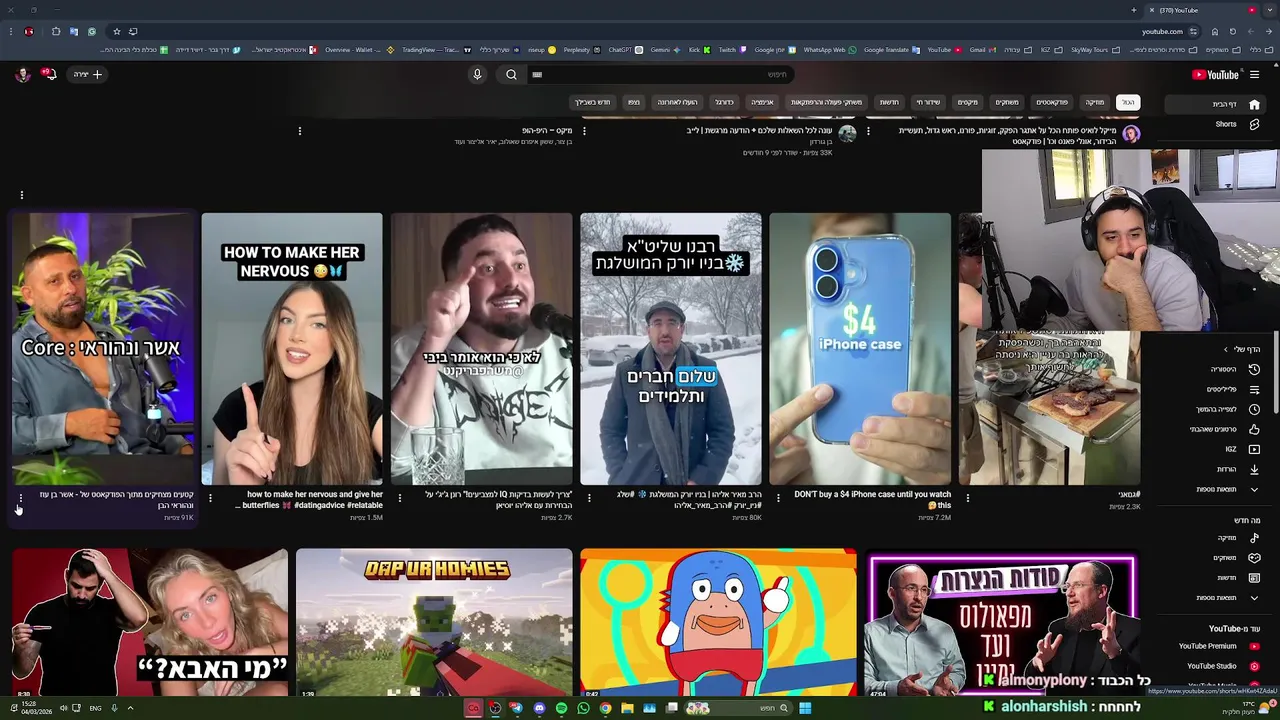This screenshot has width=1280, height=720.
Task: Click the Windows Start button
Action: coord(805,708)
